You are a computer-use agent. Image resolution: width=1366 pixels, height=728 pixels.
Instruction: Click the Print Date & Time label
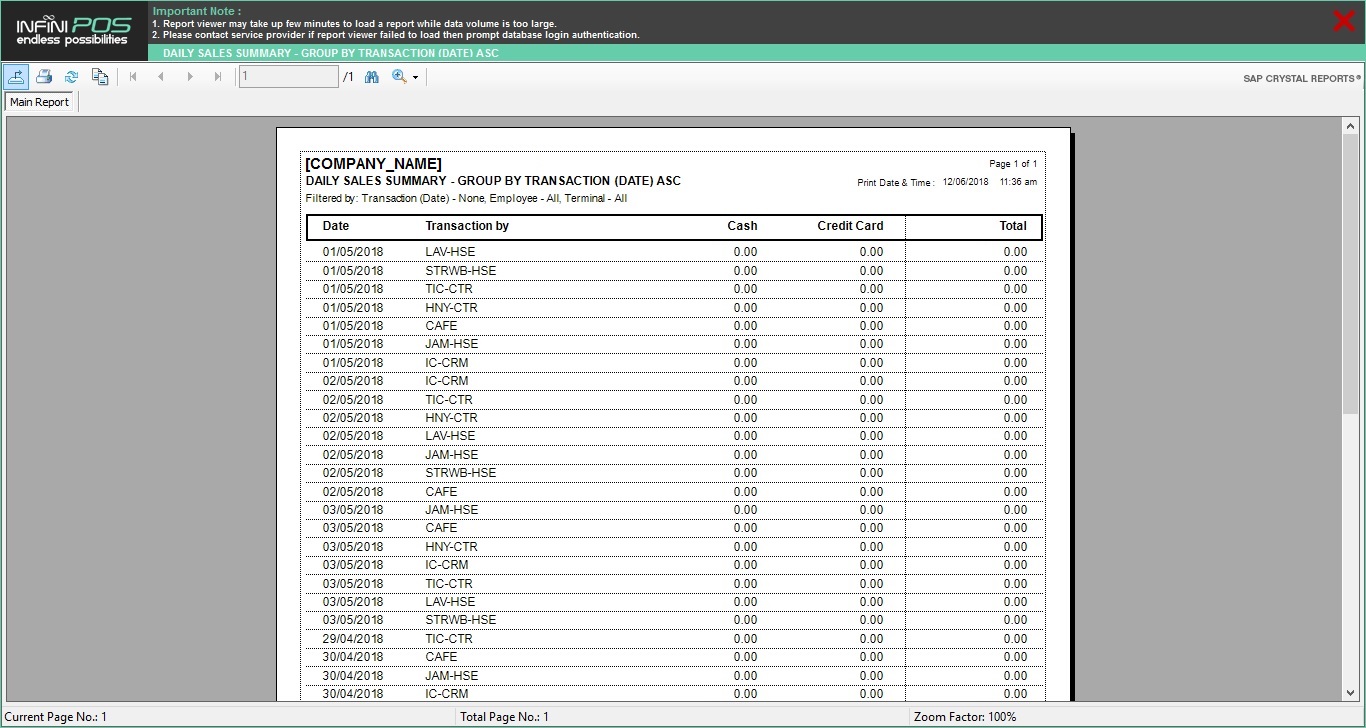click(895, 183)
